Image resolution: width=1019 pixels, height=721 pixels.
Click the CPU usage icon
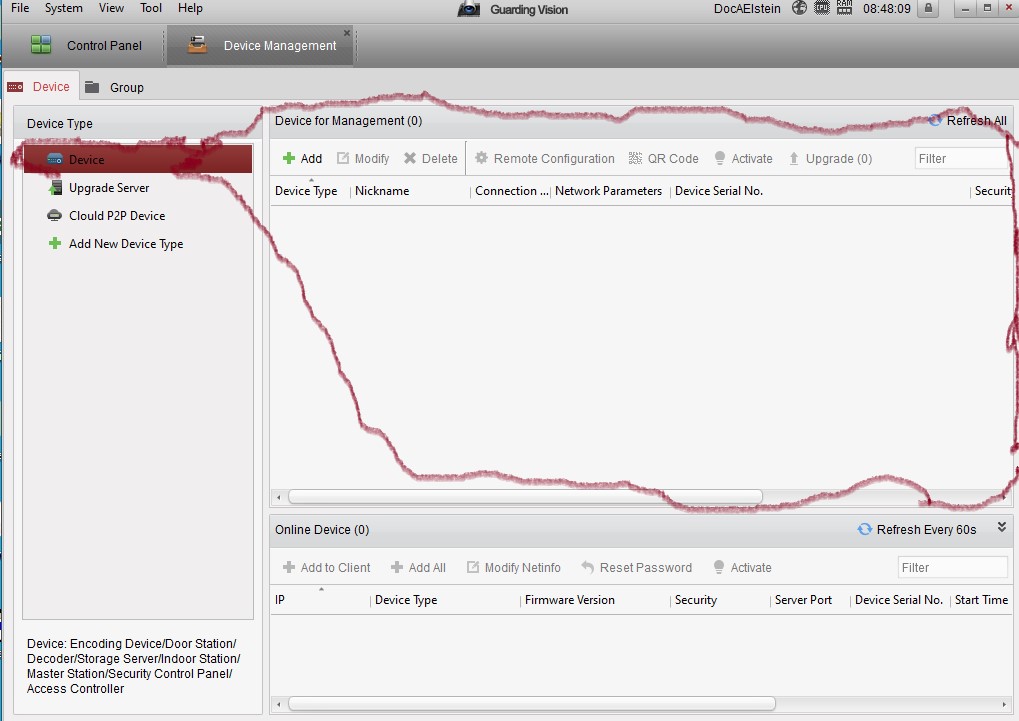click(822, 8)
